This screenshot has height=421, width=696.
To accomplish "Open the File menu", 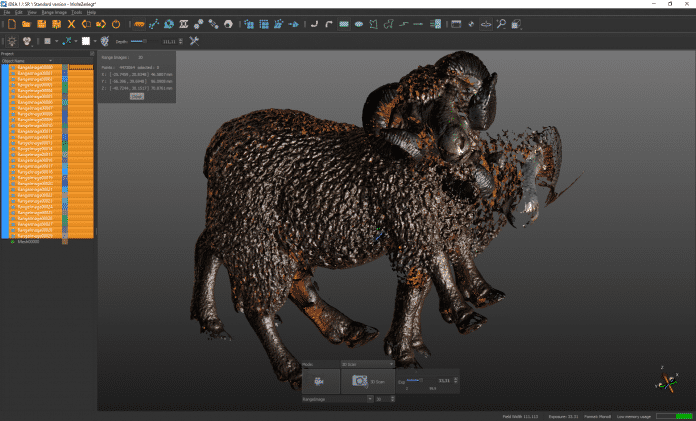I will (7, 11).
